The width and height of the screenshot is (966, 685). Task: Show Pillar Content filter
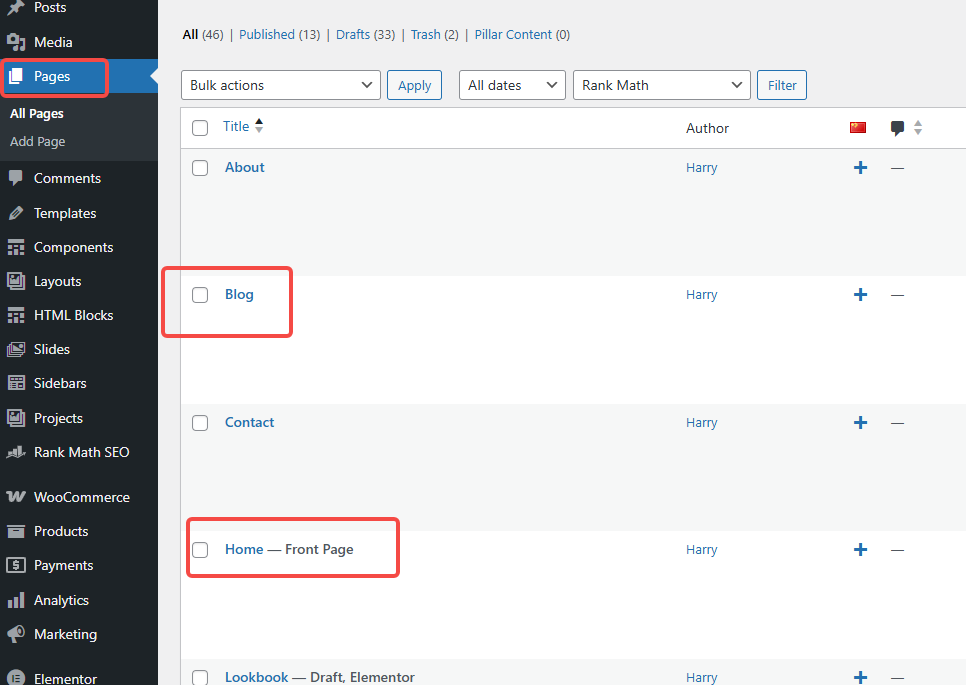[x=513, y=34]
